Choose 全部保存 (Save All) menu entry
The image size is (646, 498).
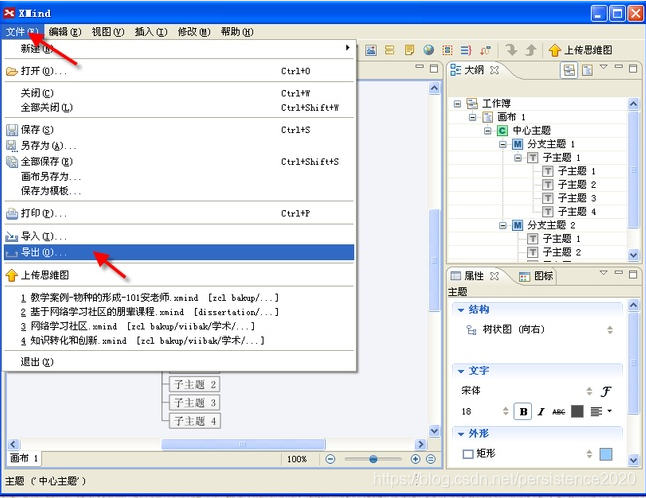coord(179,161)
